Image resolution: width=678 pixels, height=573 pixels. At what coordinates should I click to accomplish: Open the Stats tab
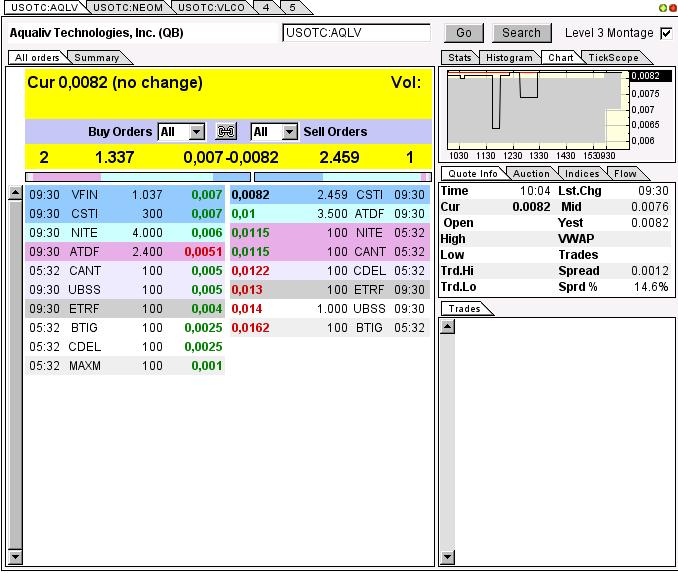(x=460, y=58)
